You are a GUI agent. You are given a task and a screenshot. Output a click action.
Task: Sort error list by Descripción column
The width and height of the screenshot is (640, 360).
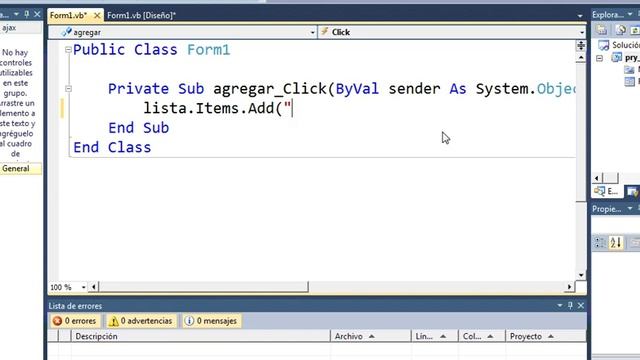[200, 336]
